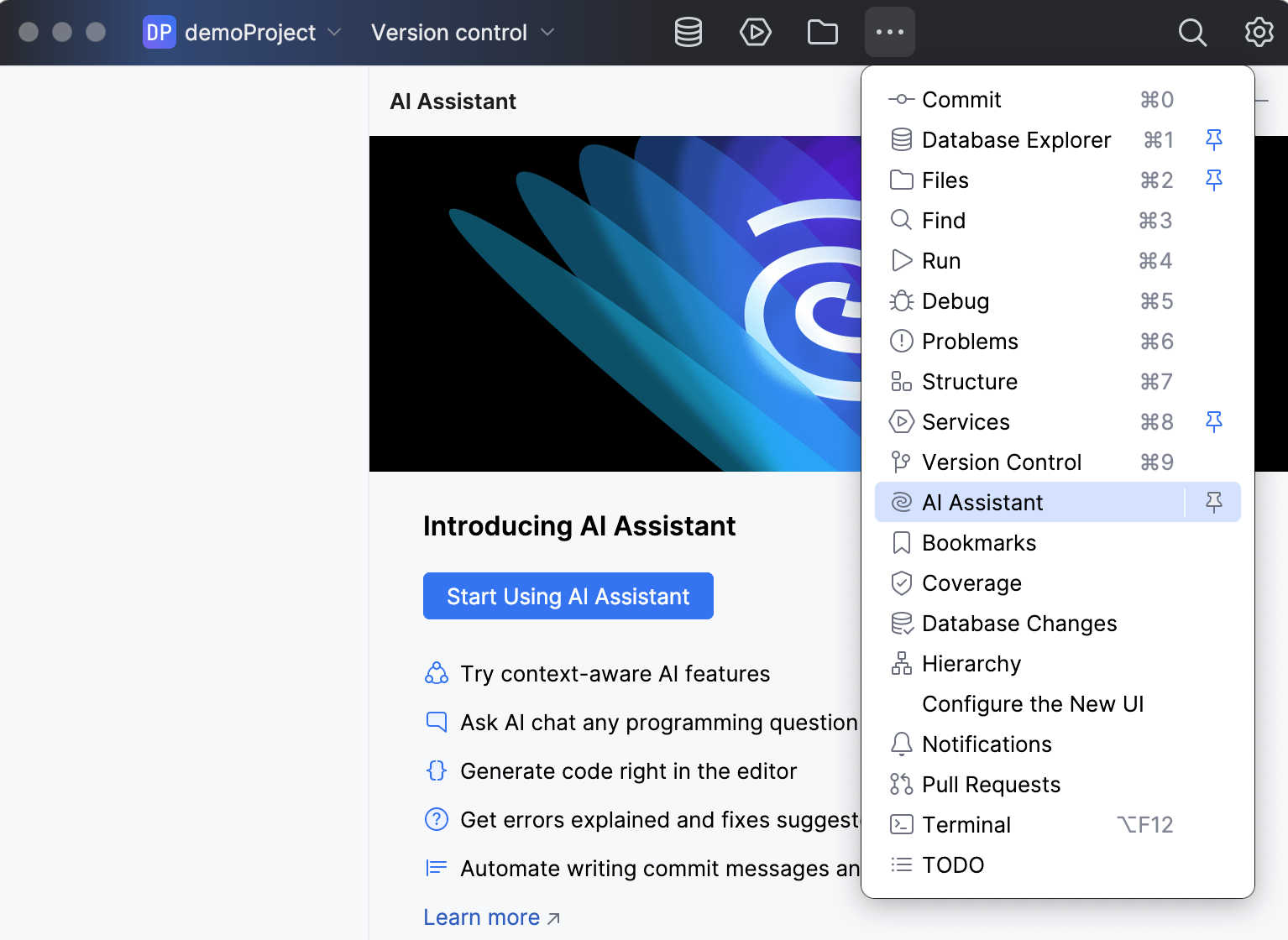Image resolution: width=1288 pixels, height=940 pixels.
Task: Click 'Try context-aware AI features' text
Action: 615,674
